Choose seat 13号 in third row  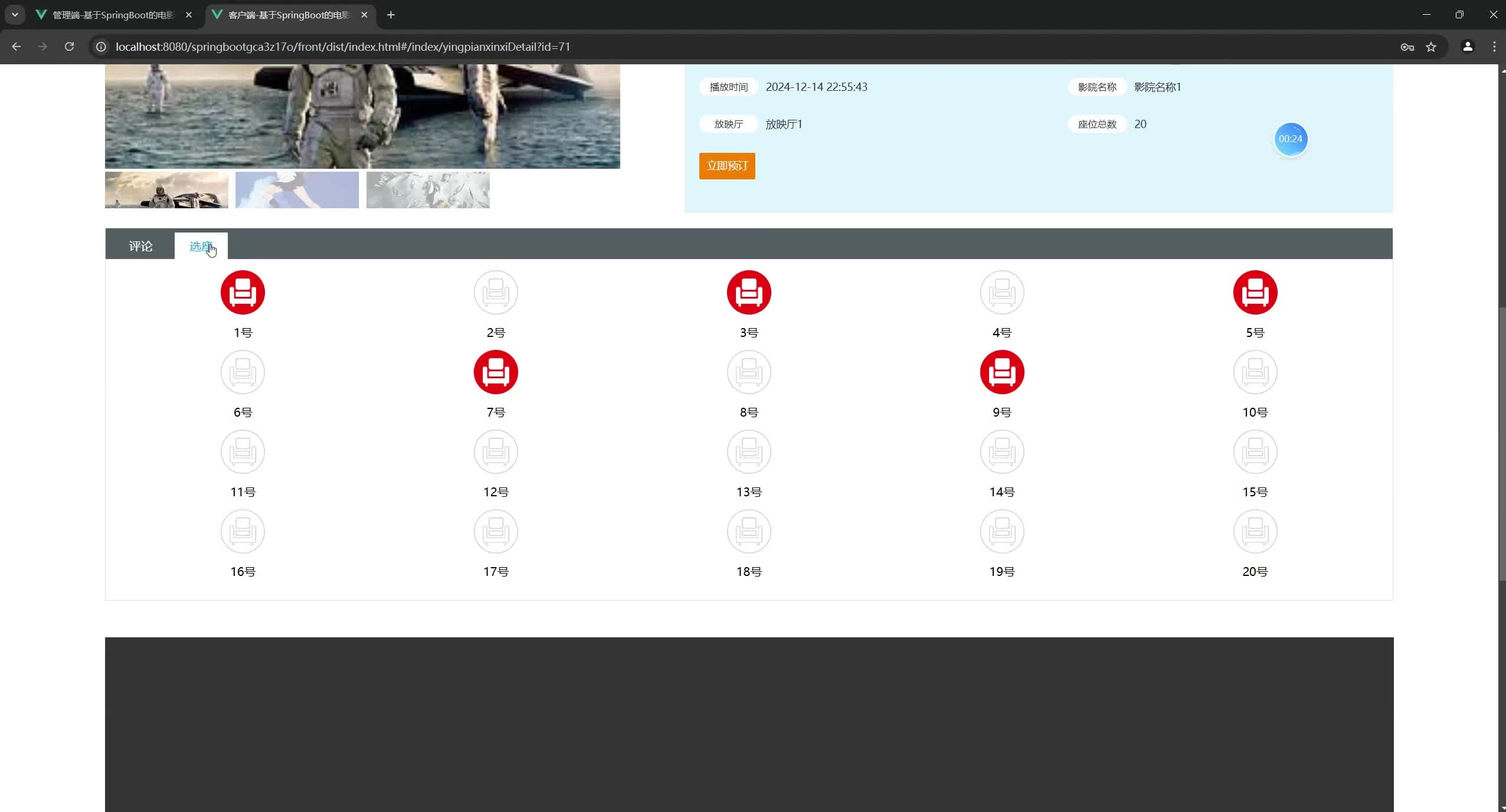749,452
